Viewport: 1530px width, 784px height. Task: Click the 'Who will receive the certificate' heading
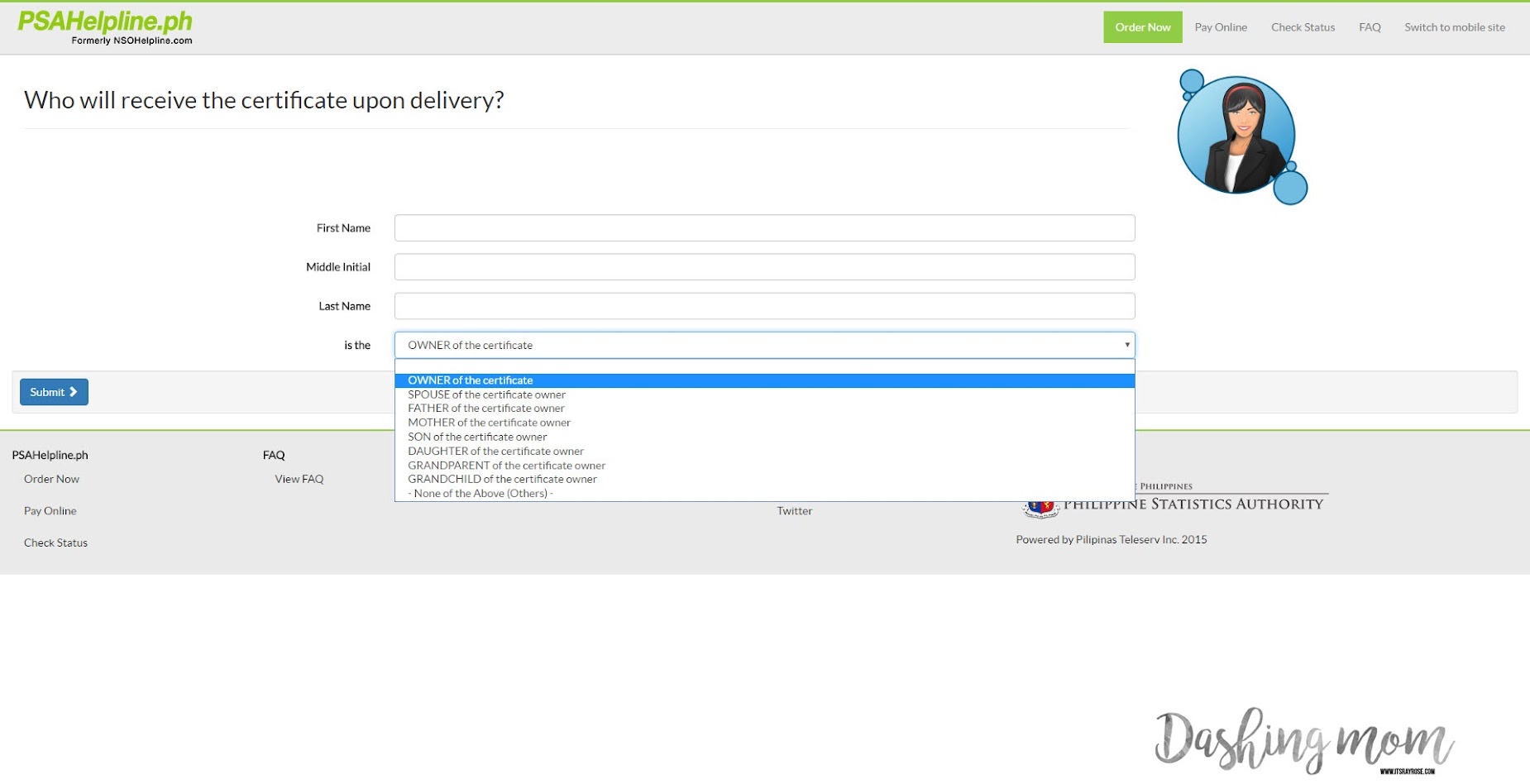pyautogui.click(x=264, y=100)
